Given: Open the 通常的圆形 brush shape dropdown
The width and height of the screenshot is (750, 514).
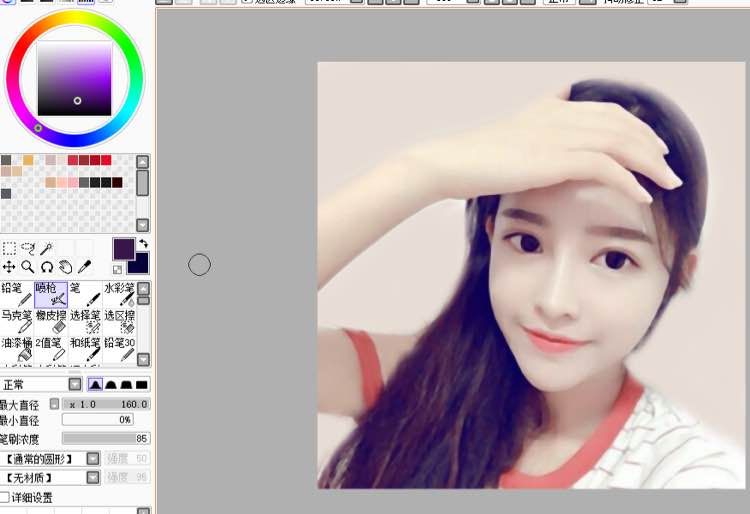Looking at the screenshot, I should click(x=93, y=458).
